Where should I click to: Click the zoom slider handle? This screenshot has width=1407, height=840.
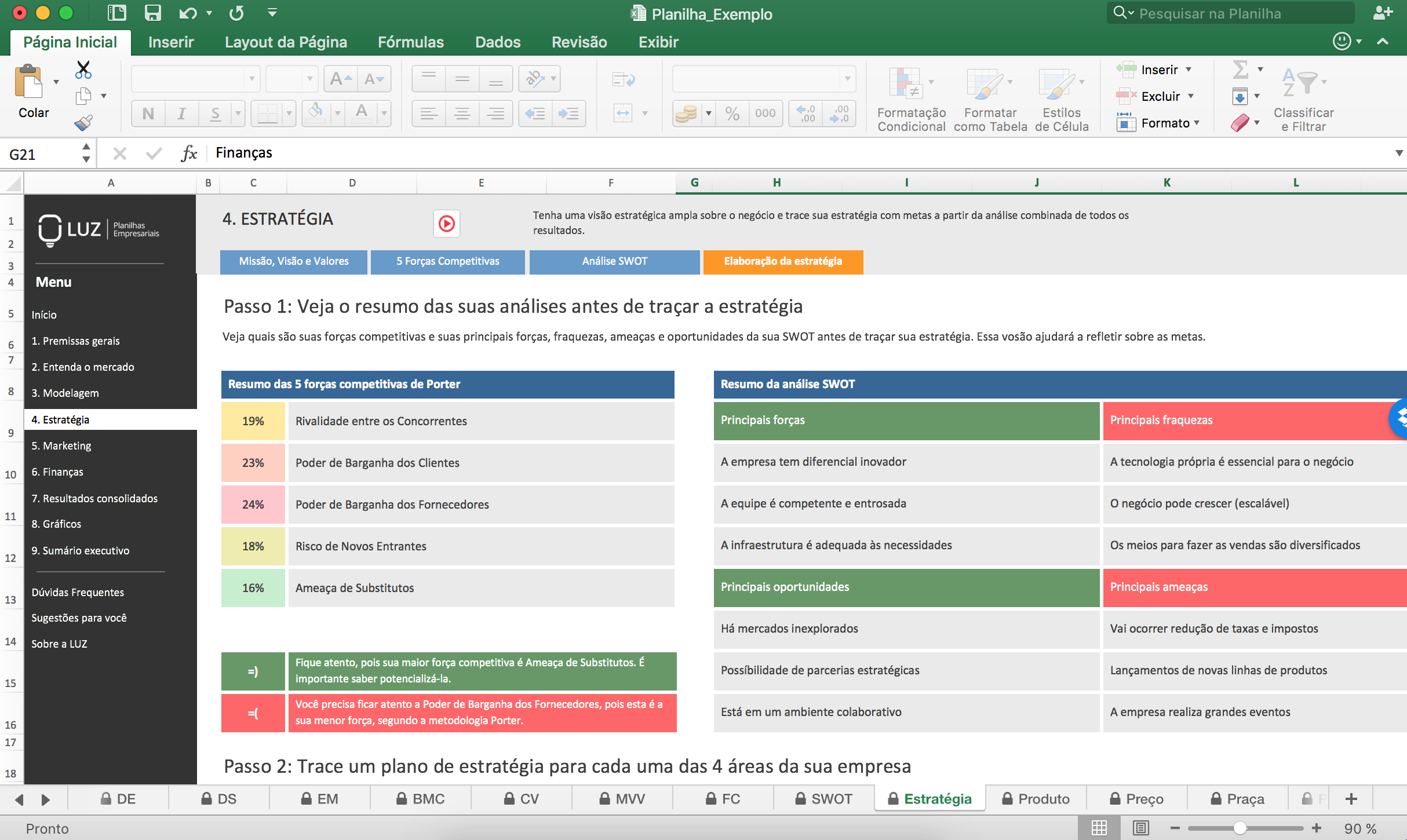pos(1240,828)
